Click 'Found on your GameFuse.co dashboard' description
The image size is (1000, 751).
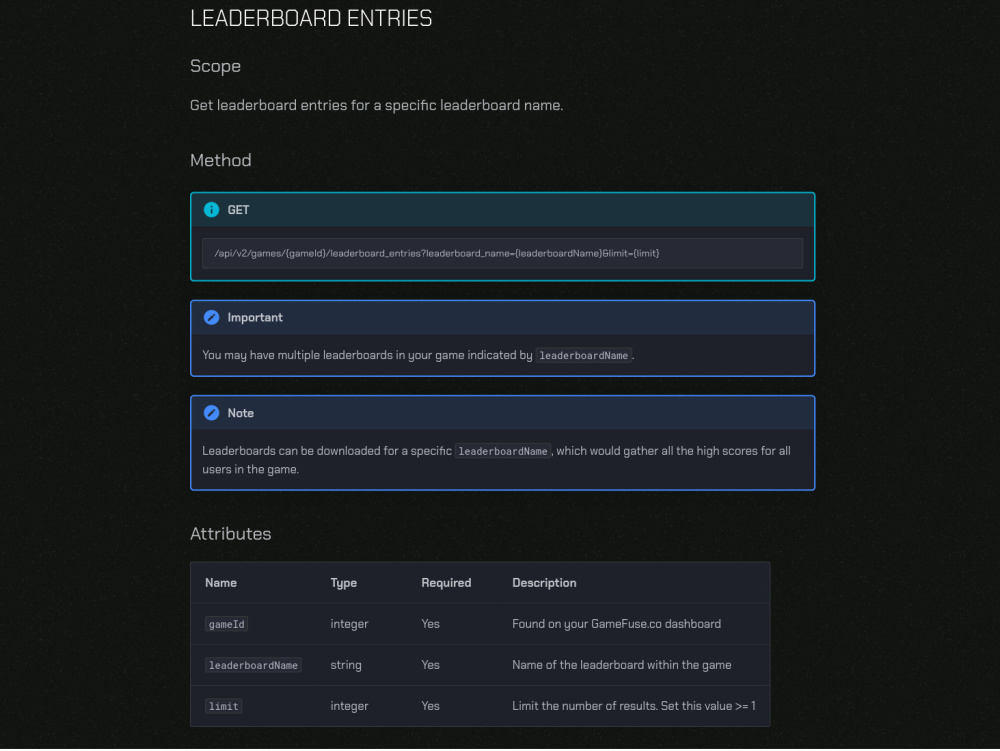click(617, 624)
